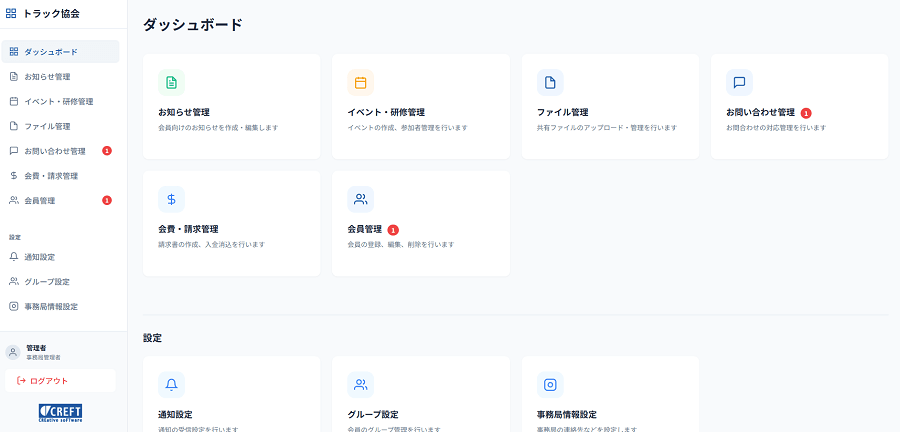Viewport: 900px width, 432px height.
Task: Go to イベント・研修管理 in the sidebar
Action: 60,101
